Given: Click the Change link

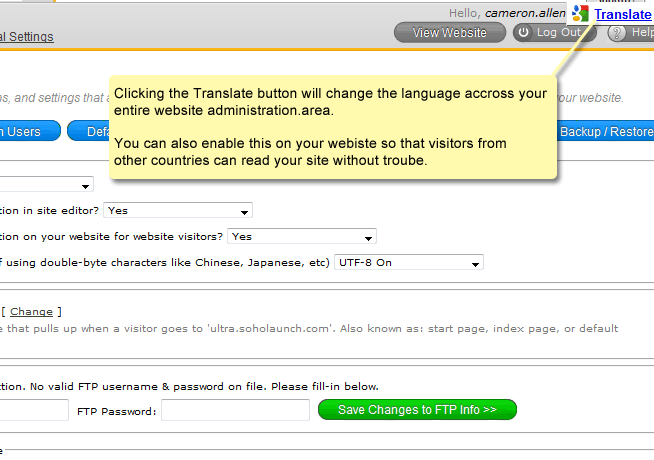Looking at the screenshot, I should [31, 312].
